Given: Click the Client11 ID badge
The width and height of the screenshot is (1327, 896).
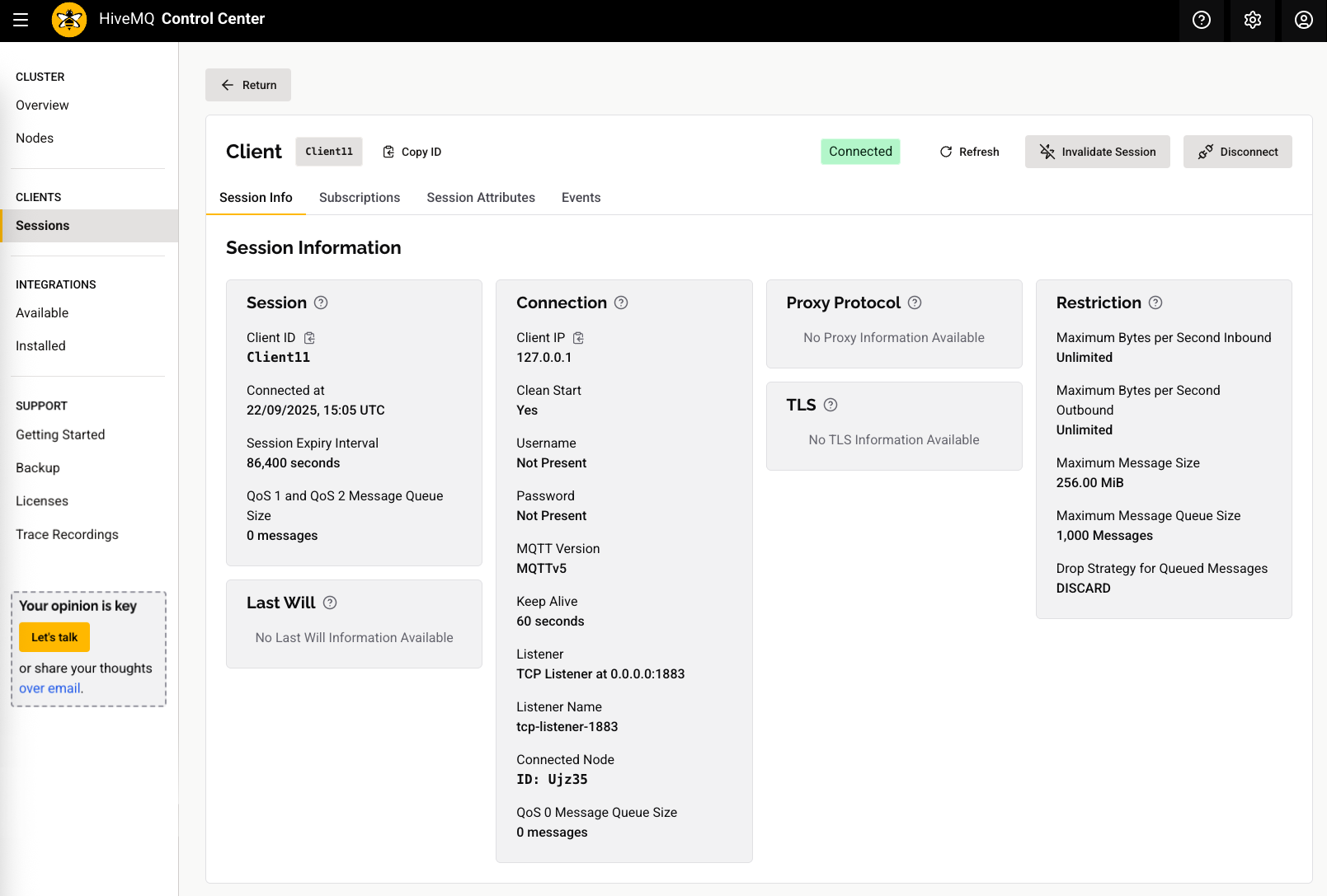Looking at the screenshot, I should pos(329,152).
